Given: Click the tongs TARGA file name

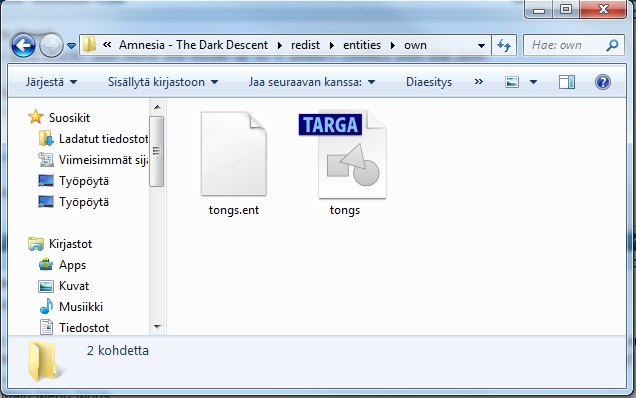Looking at the screenshot, I should point(345,210).
